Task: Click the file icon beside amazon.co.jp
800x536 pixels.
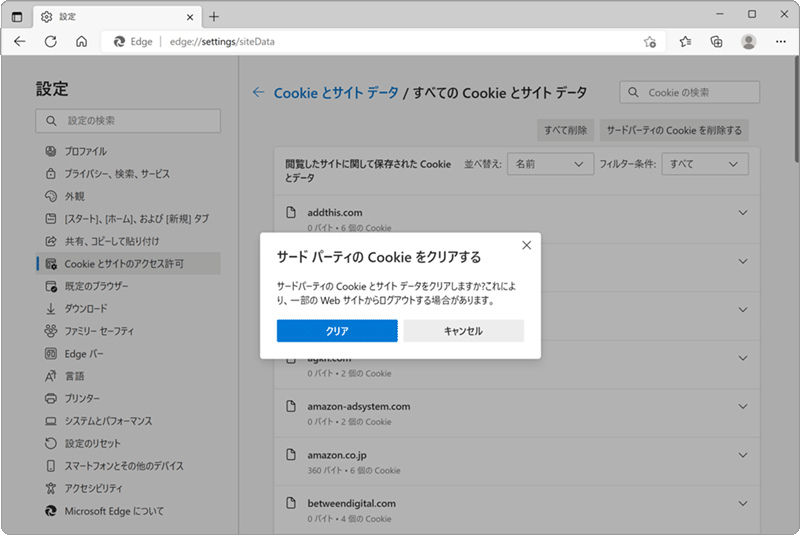Action: point(291,454)
